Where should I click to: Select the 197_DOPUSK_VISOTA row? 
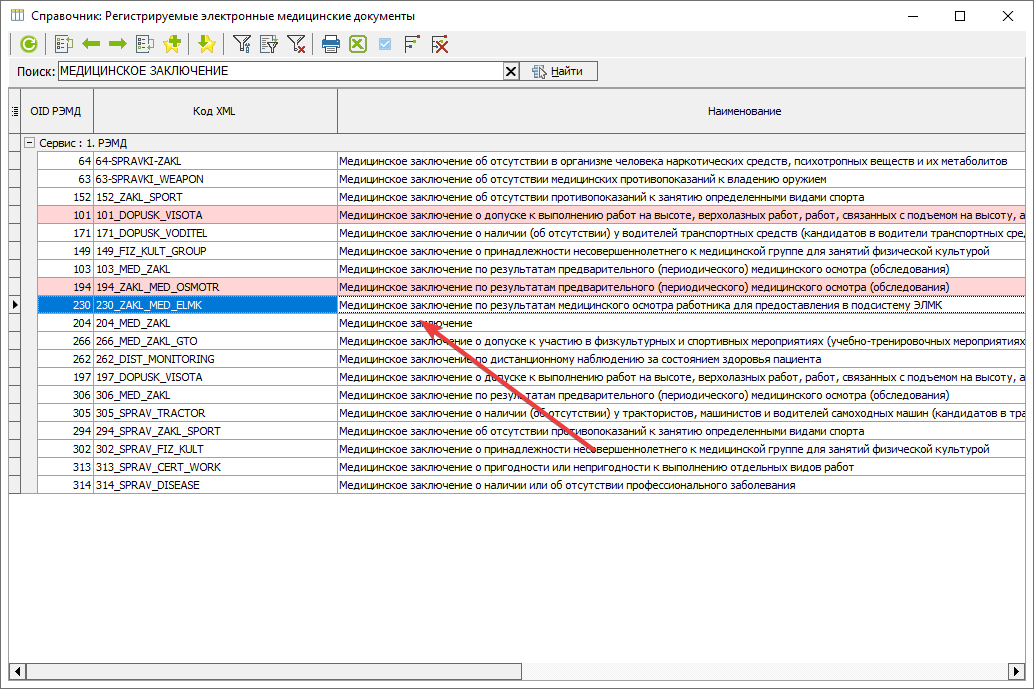[531, 377]
